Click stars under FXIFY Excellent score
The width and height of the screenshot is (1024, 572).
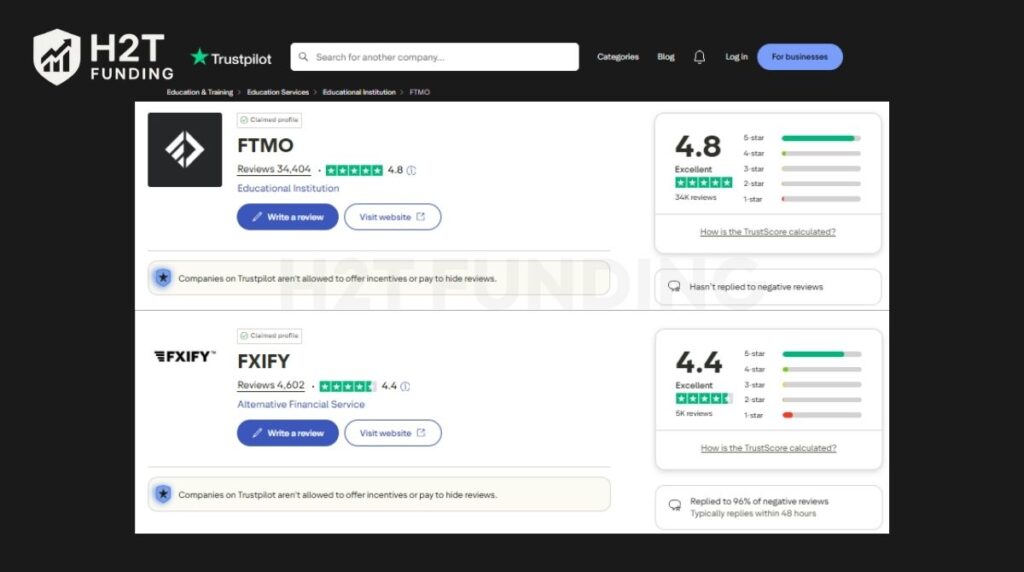pos(704,399)
